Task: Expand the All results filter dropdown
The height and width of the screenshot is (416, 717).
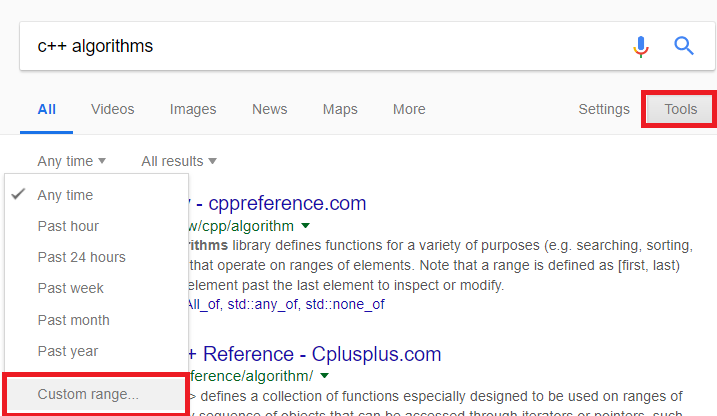Action: click(x=179, y=161)
